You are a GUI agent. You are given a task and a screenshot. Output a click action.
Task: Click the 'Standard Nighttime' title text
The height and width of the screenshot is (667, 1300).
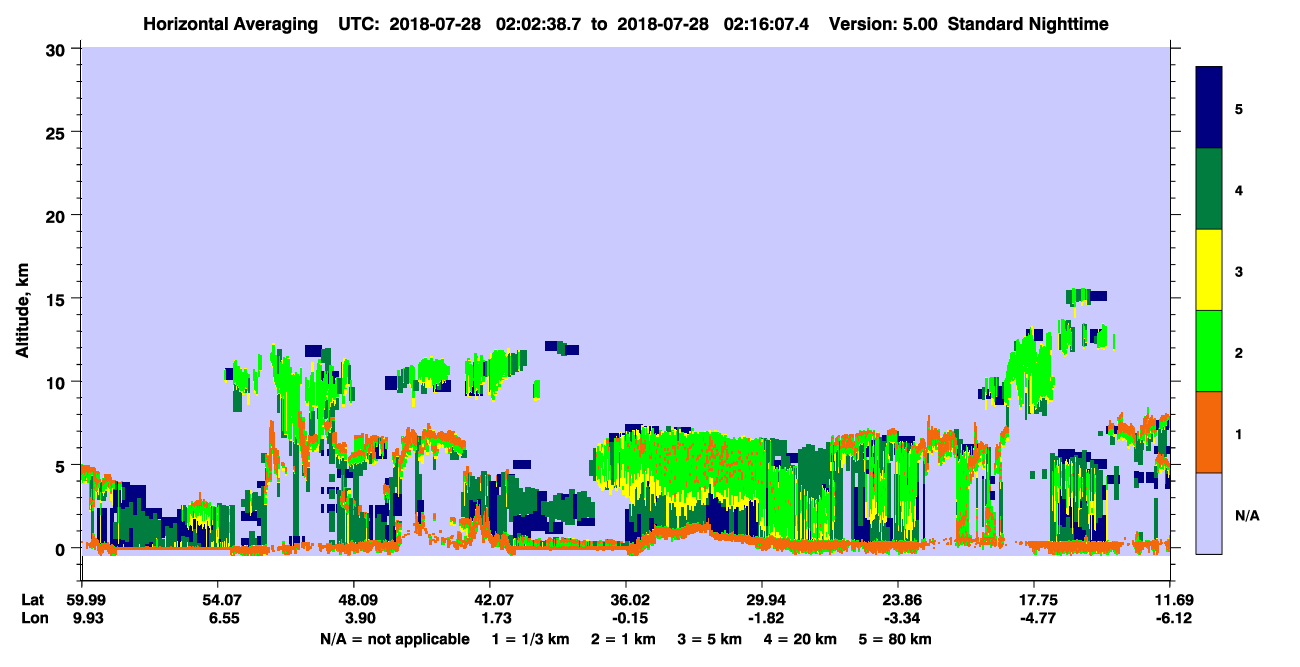[1027, 23]
